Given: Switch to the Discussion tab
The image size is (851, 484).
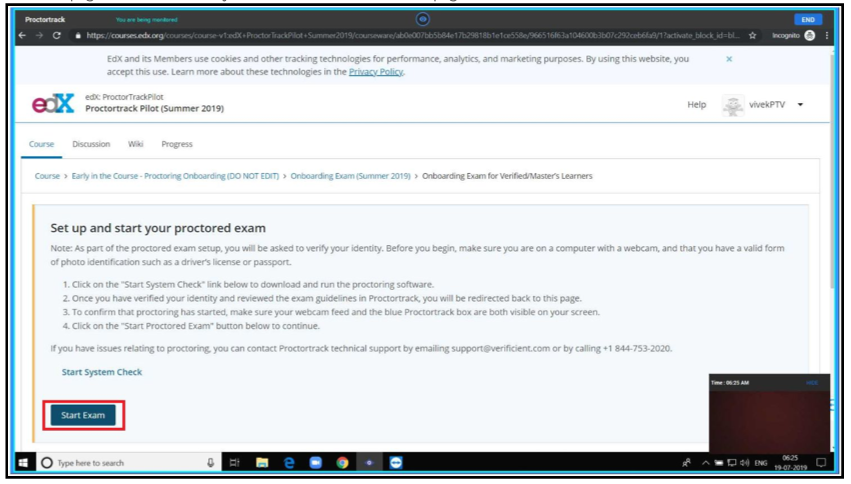Looking at the screenshot, I should (x=91, y=144).
